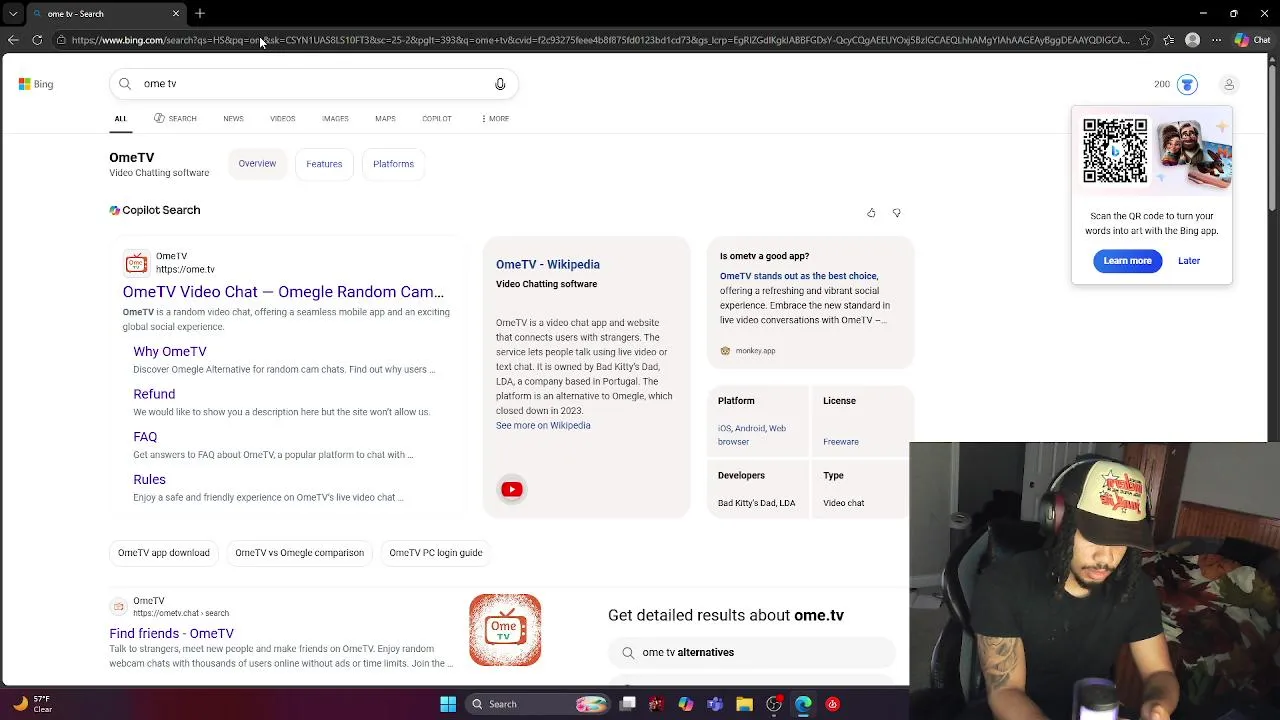Viewport: 1280px width, 720px height.
Task: Go back to the previous page
Action: pyautogui.click(x=13, y=40)
